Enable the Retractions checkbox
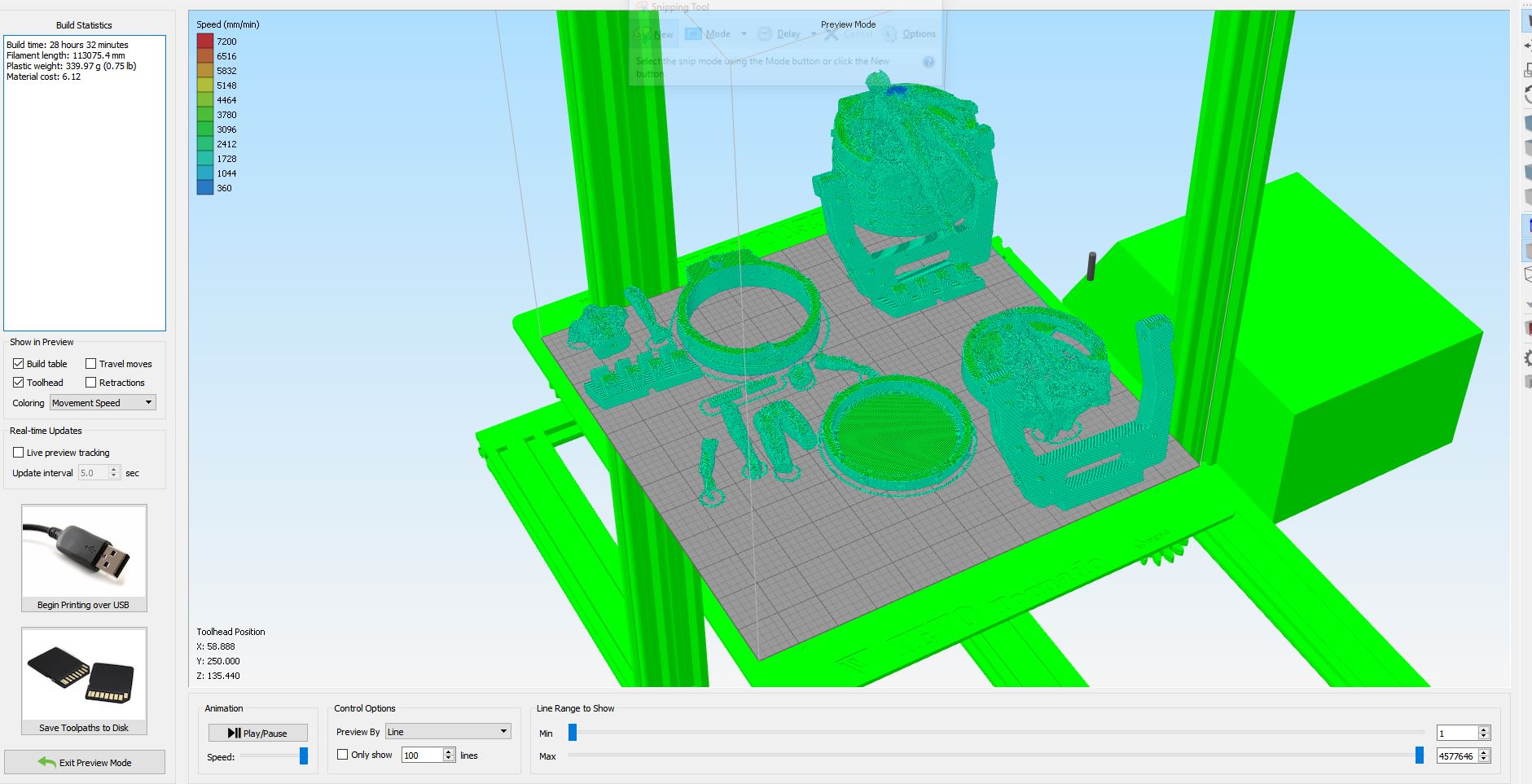 90,383
